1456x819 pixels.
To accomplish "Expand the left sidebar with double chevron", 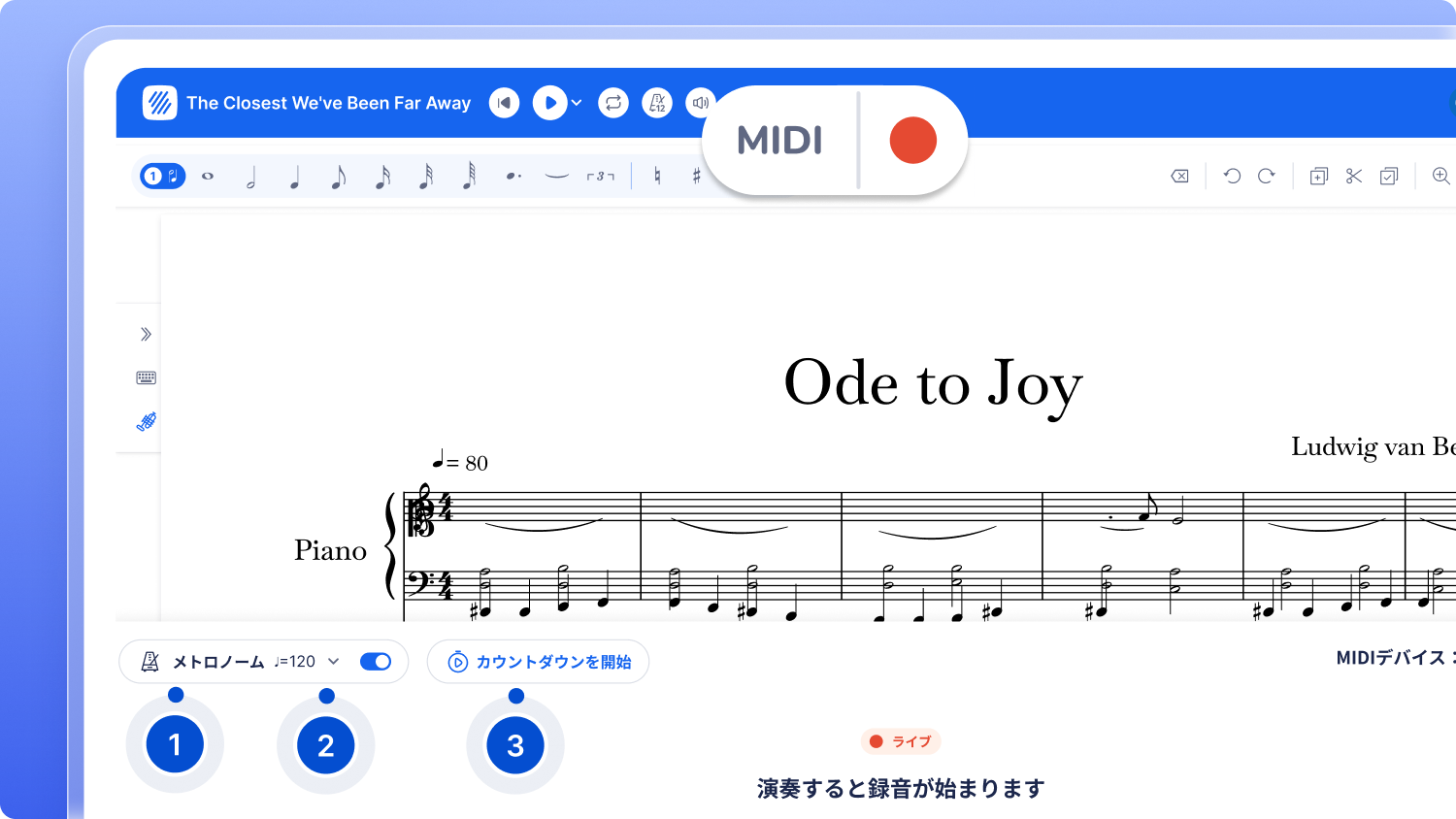I will (x=146, y=334).
